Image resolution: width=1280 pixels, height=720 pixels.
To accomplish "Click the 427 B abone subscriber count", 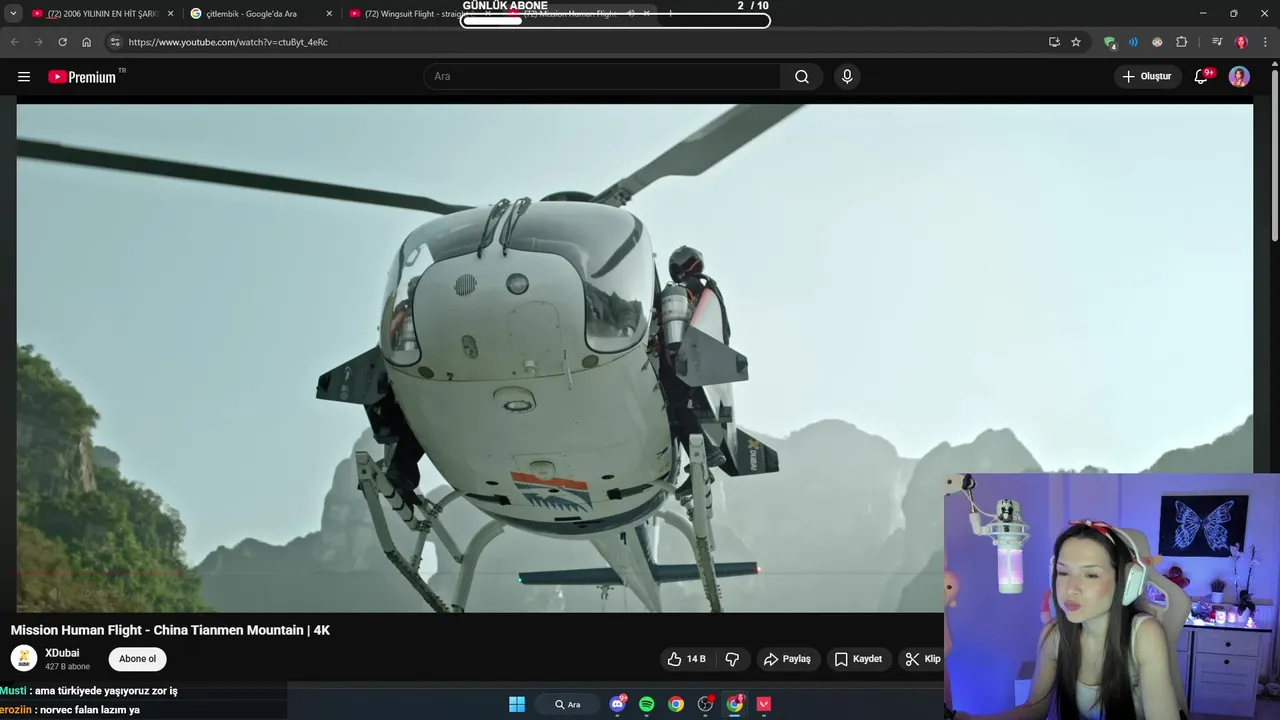I will click(67, 667).
